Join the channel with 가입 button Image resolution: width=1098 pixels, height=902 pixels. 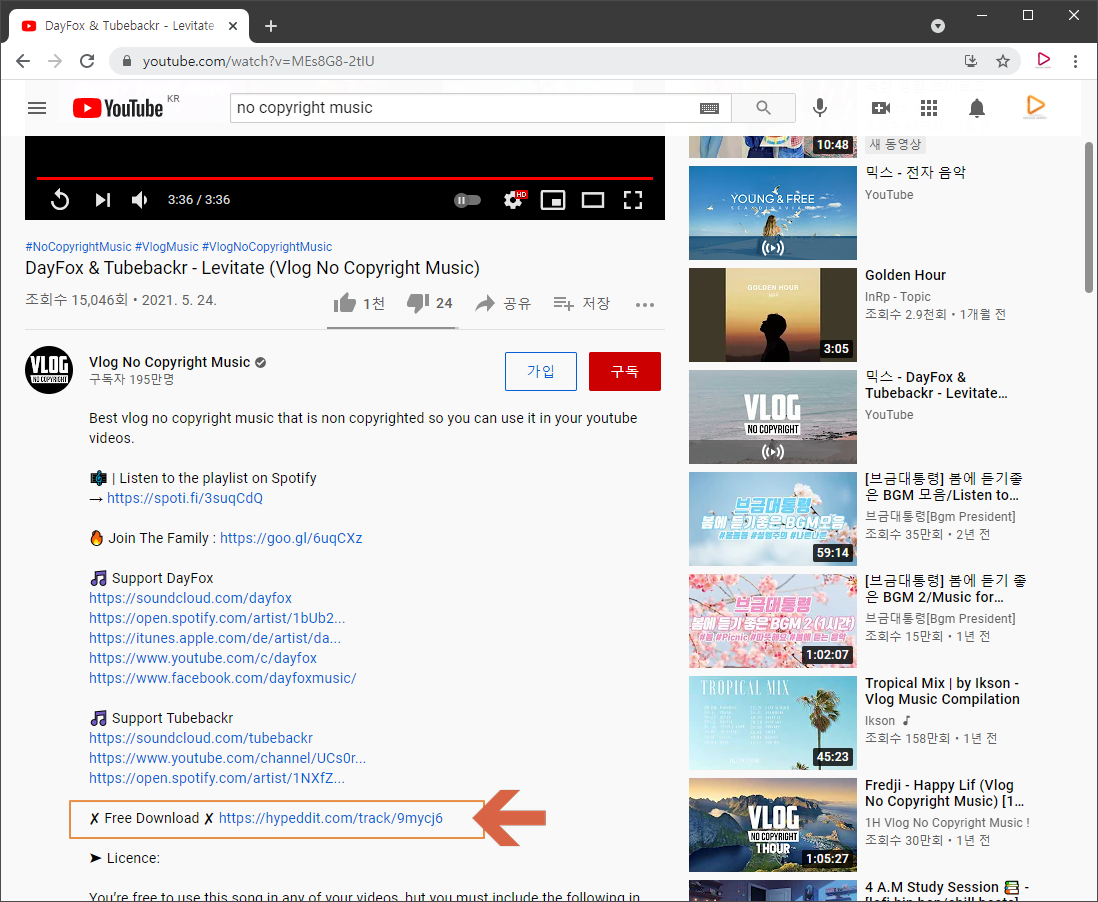[x=541, y=371]
